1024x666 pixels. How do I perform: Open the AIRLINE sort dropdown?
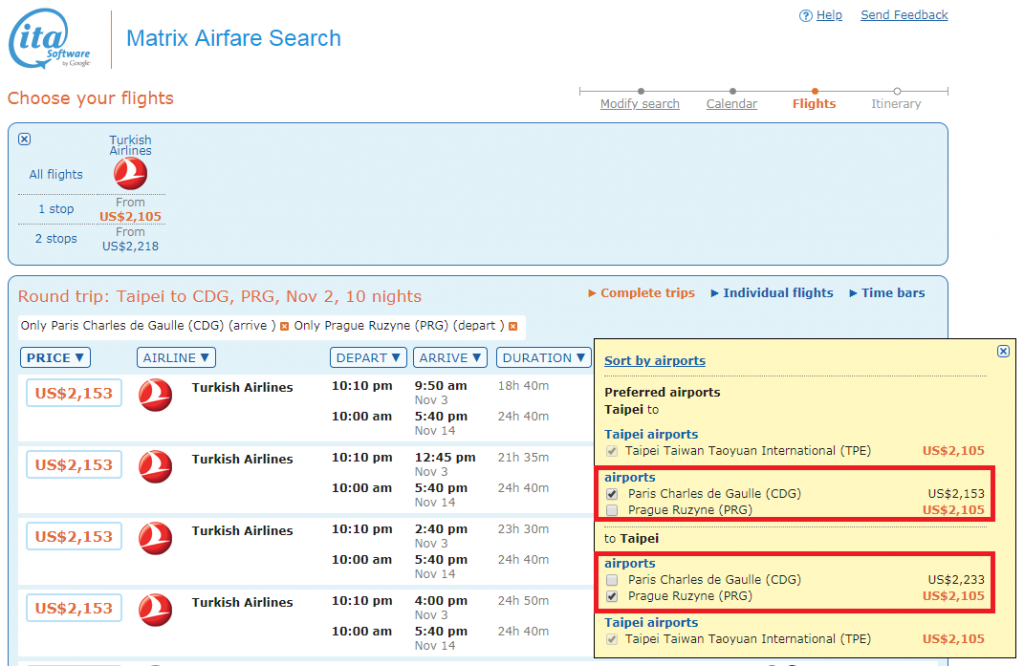coord(176,358)
